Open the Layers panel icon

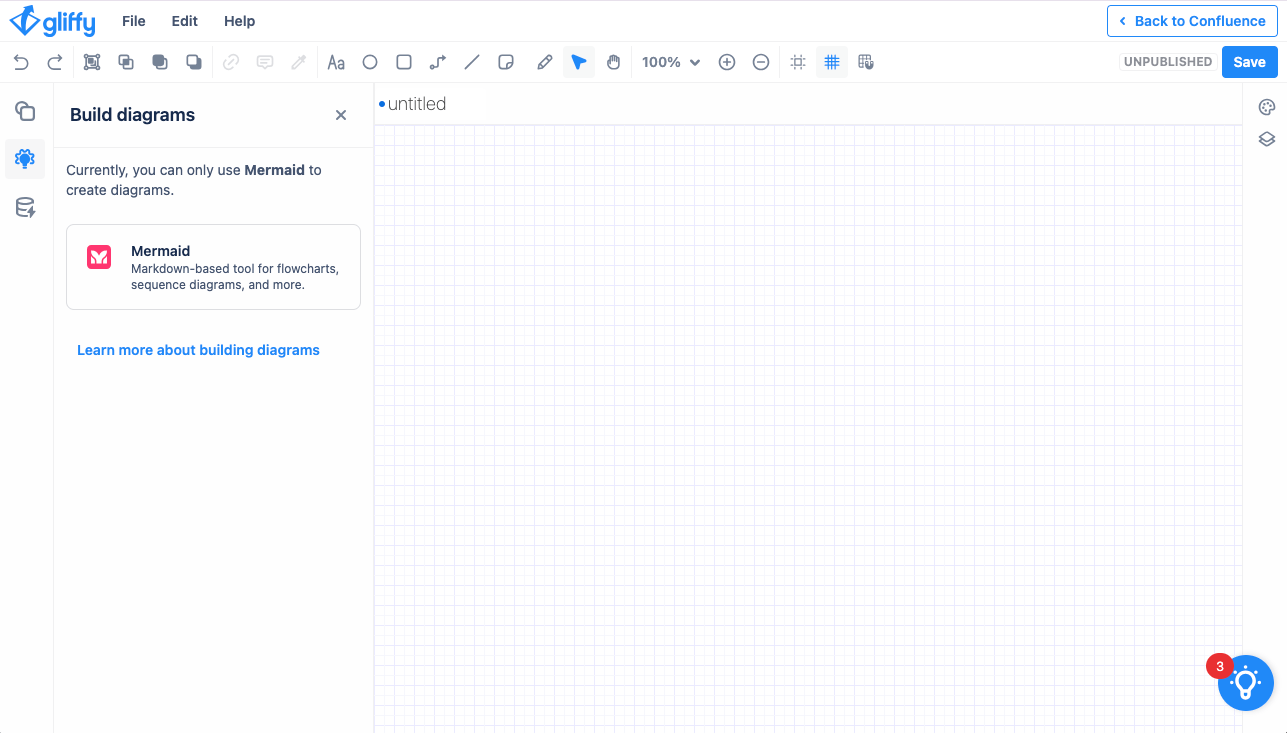pos(1266,139)
